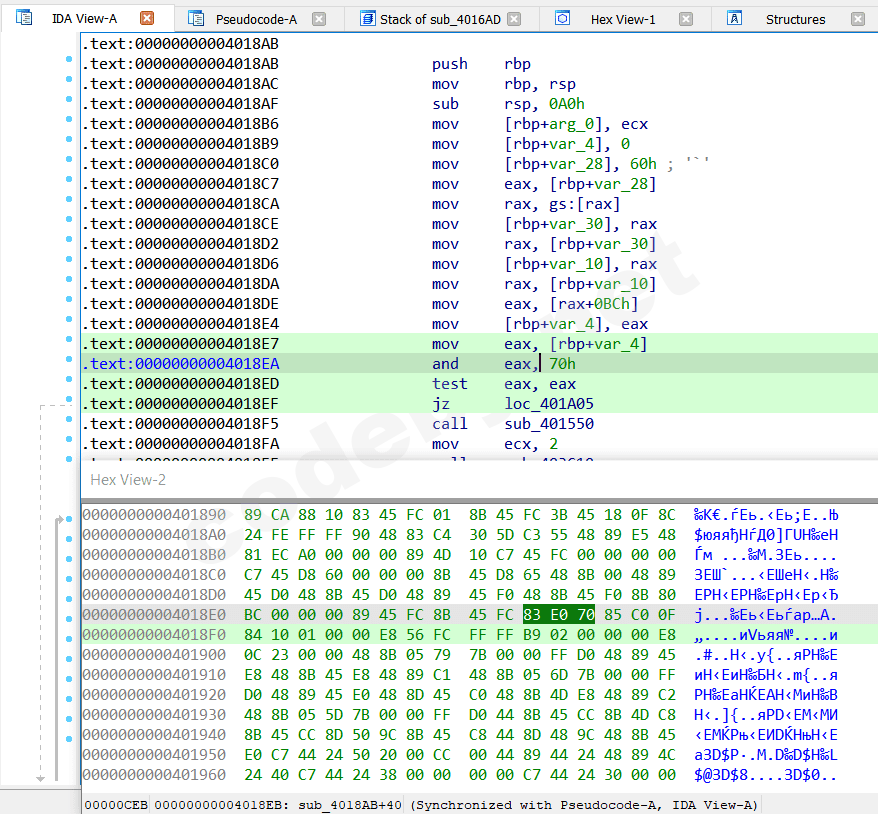Screen dimensions: 878x814
Task: Close the Stack of sub_4016AD tab
Action: tap(514, 18)
